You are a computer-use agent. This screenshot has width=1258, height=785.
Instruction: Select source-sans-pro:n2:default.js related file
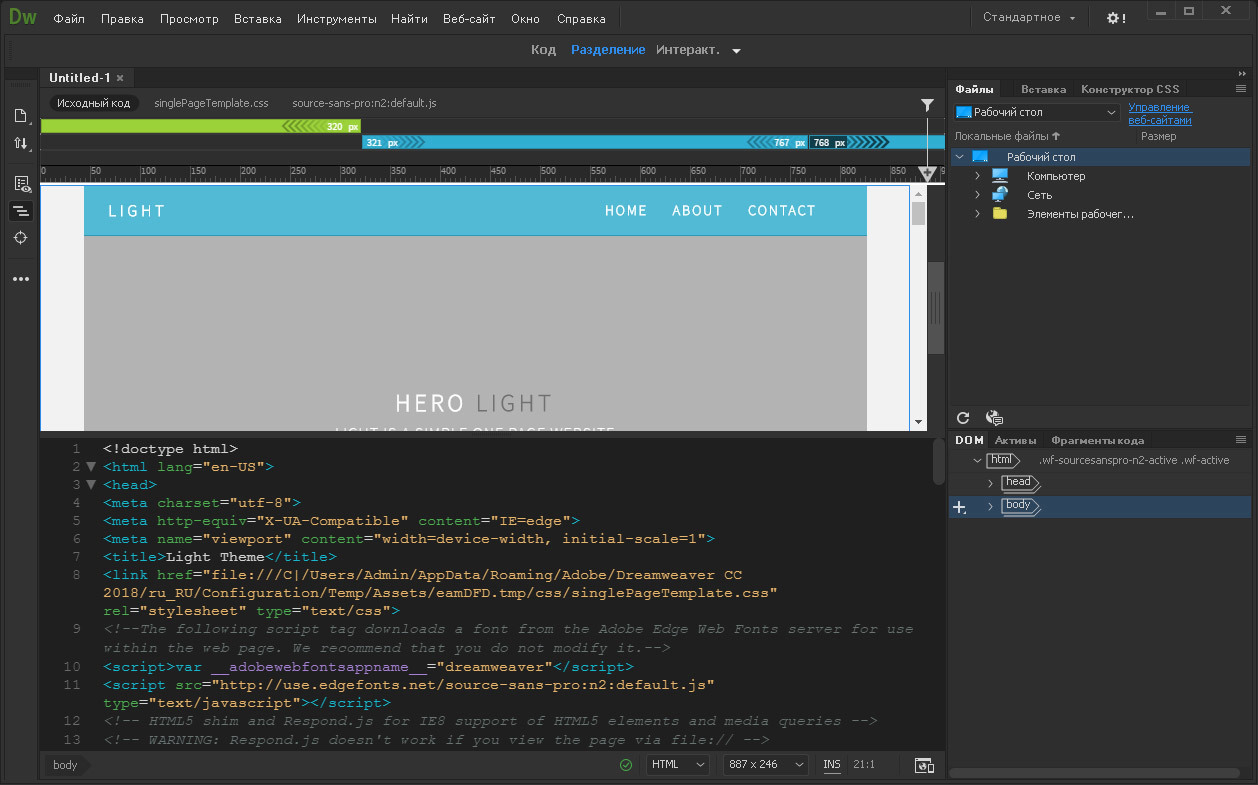click(364, 103)
